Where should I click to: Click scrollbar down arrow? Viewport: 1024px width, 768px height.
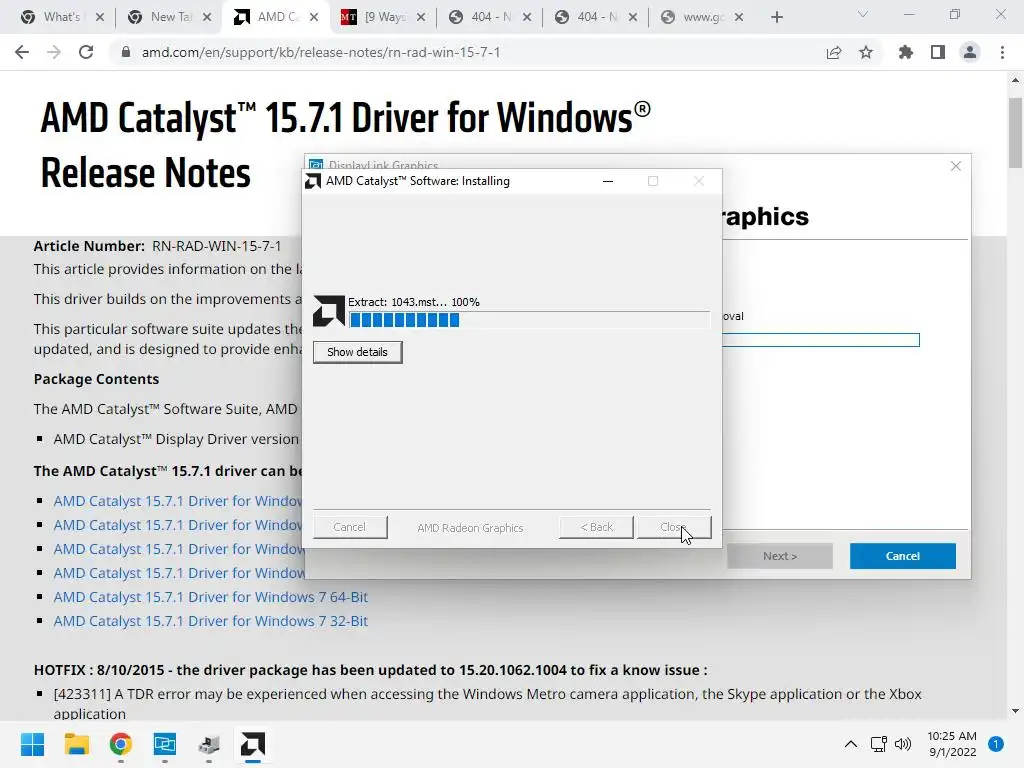(1015, 711)
